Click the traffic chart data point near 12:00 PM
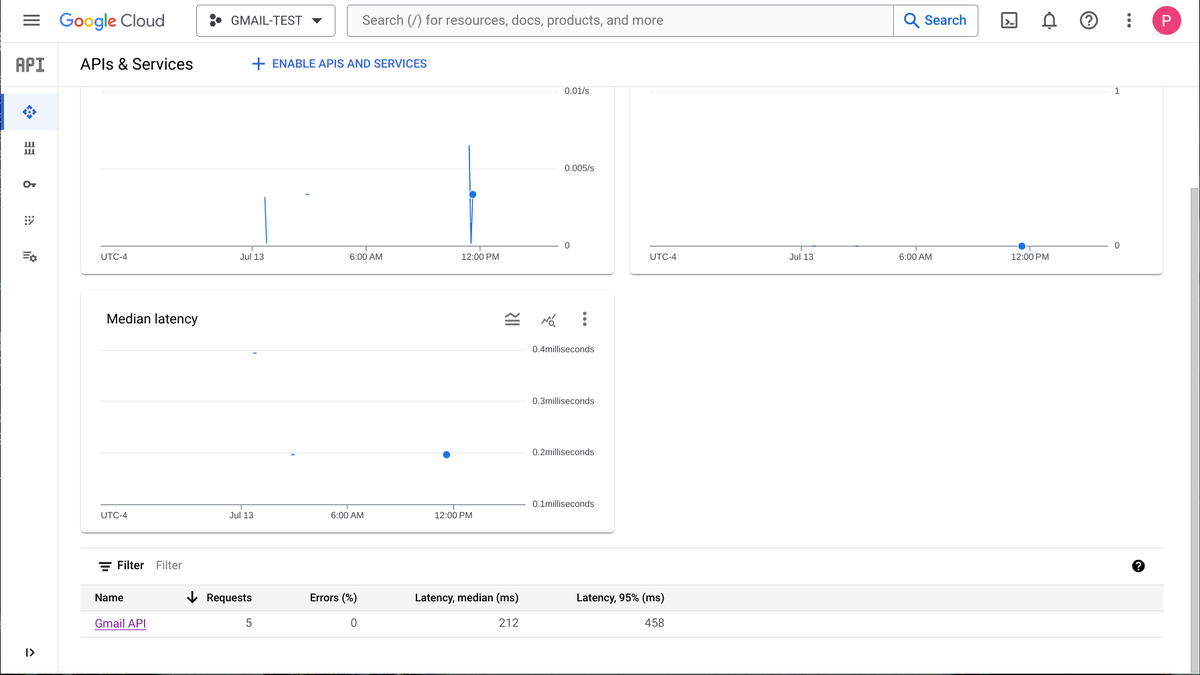The image size is (1200, 675). coord(472,194)
